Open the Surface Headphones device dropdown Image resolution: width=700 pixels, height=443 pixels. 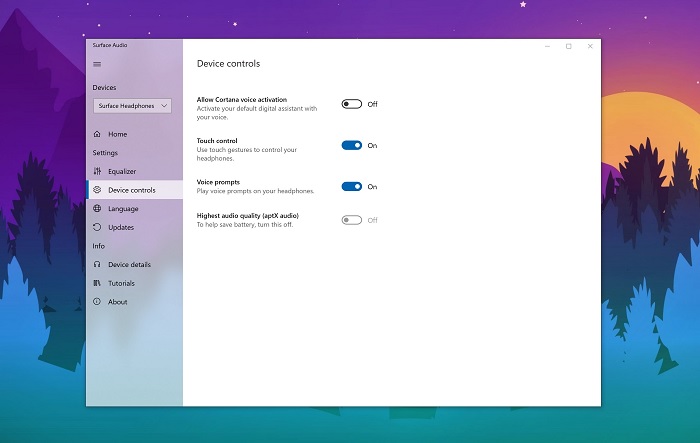click(x=131, y=105)
